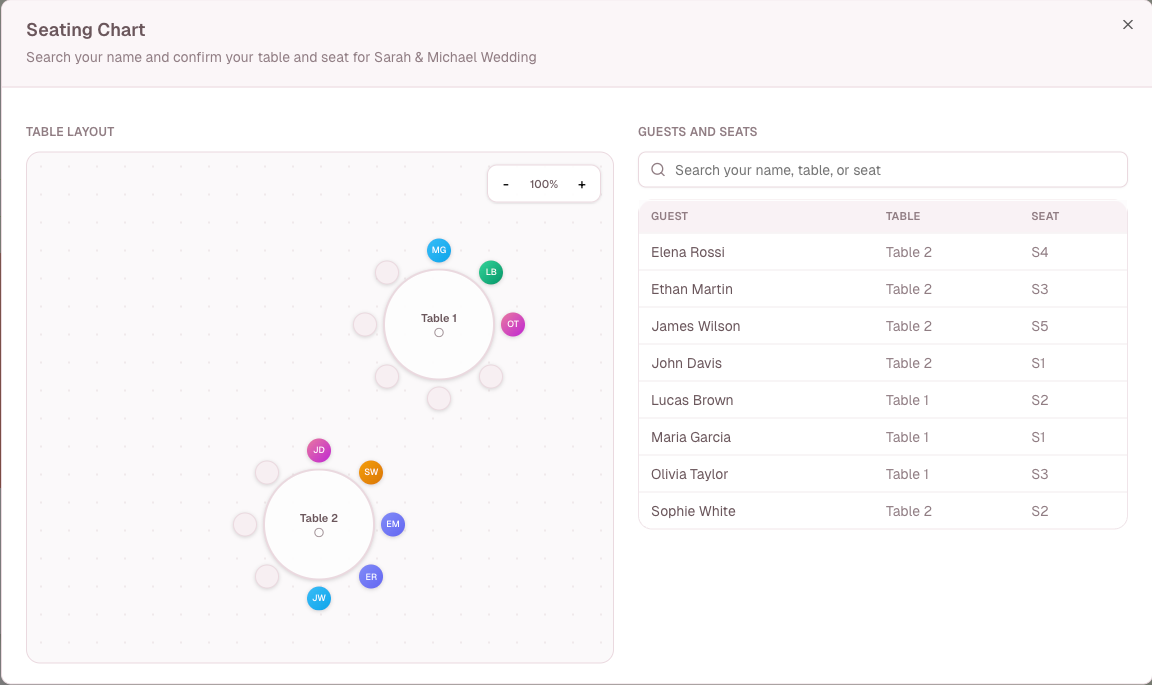Image resolution: width=1152 pixels, height=685 pixels.
Task: Select the Elena Rossi guest row
Action: pos(882,252)
